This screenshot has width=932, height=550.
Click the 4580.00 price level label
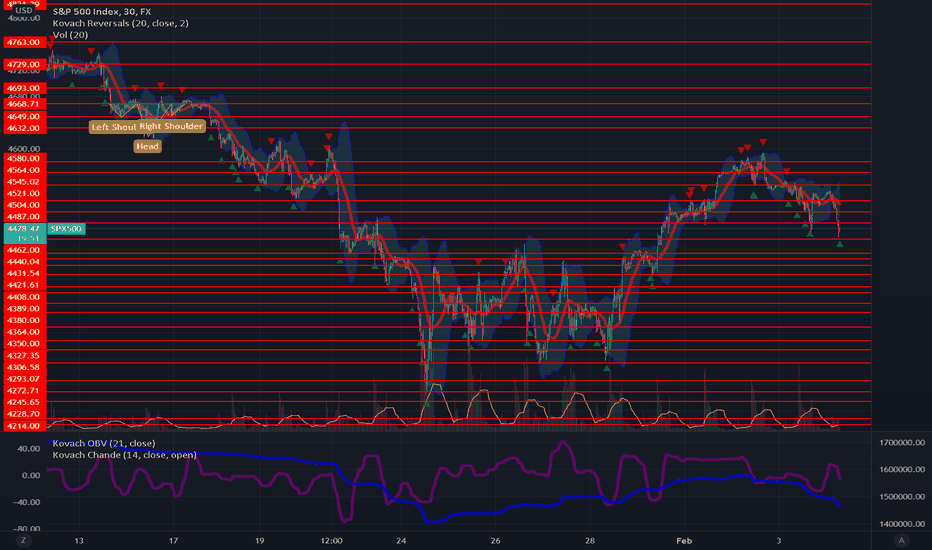click(x=24, y=159)
